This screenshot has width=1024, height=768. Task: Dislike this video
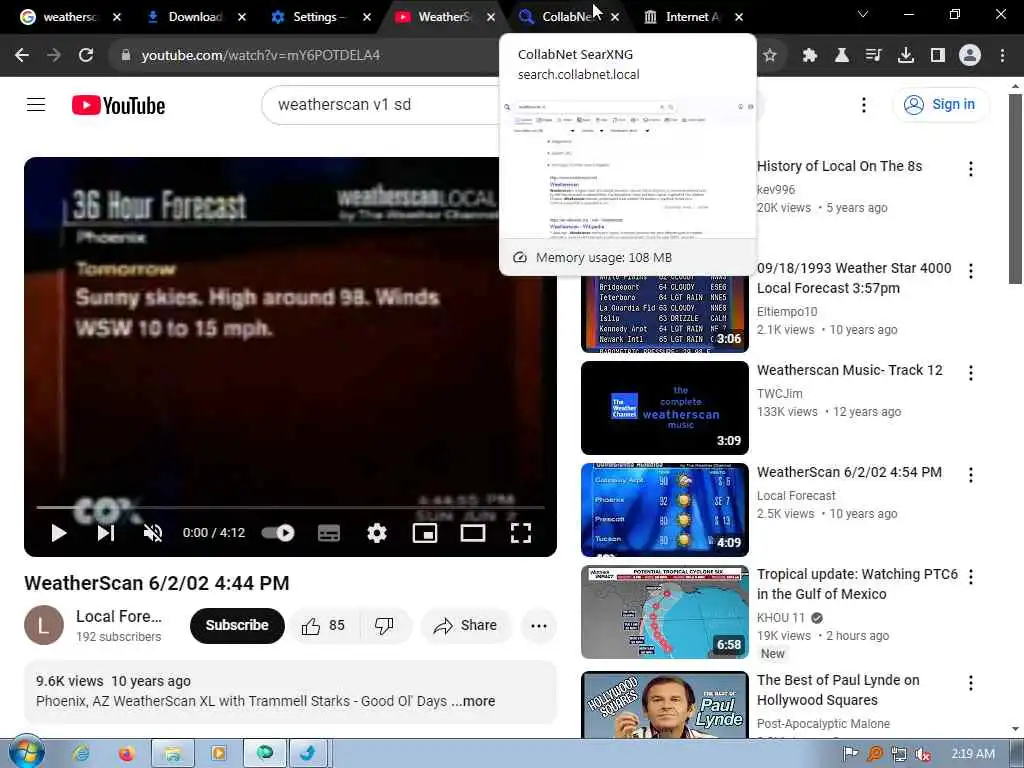click(x=384, y=626)
